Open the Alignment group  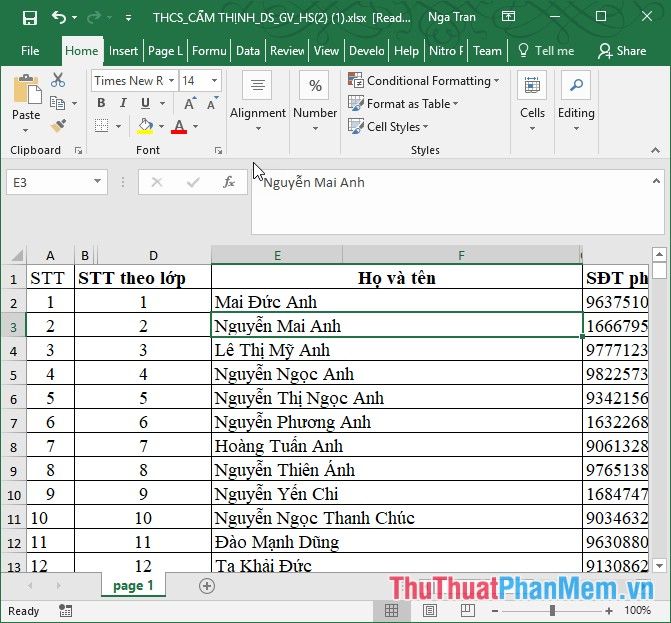pos(258,103)
